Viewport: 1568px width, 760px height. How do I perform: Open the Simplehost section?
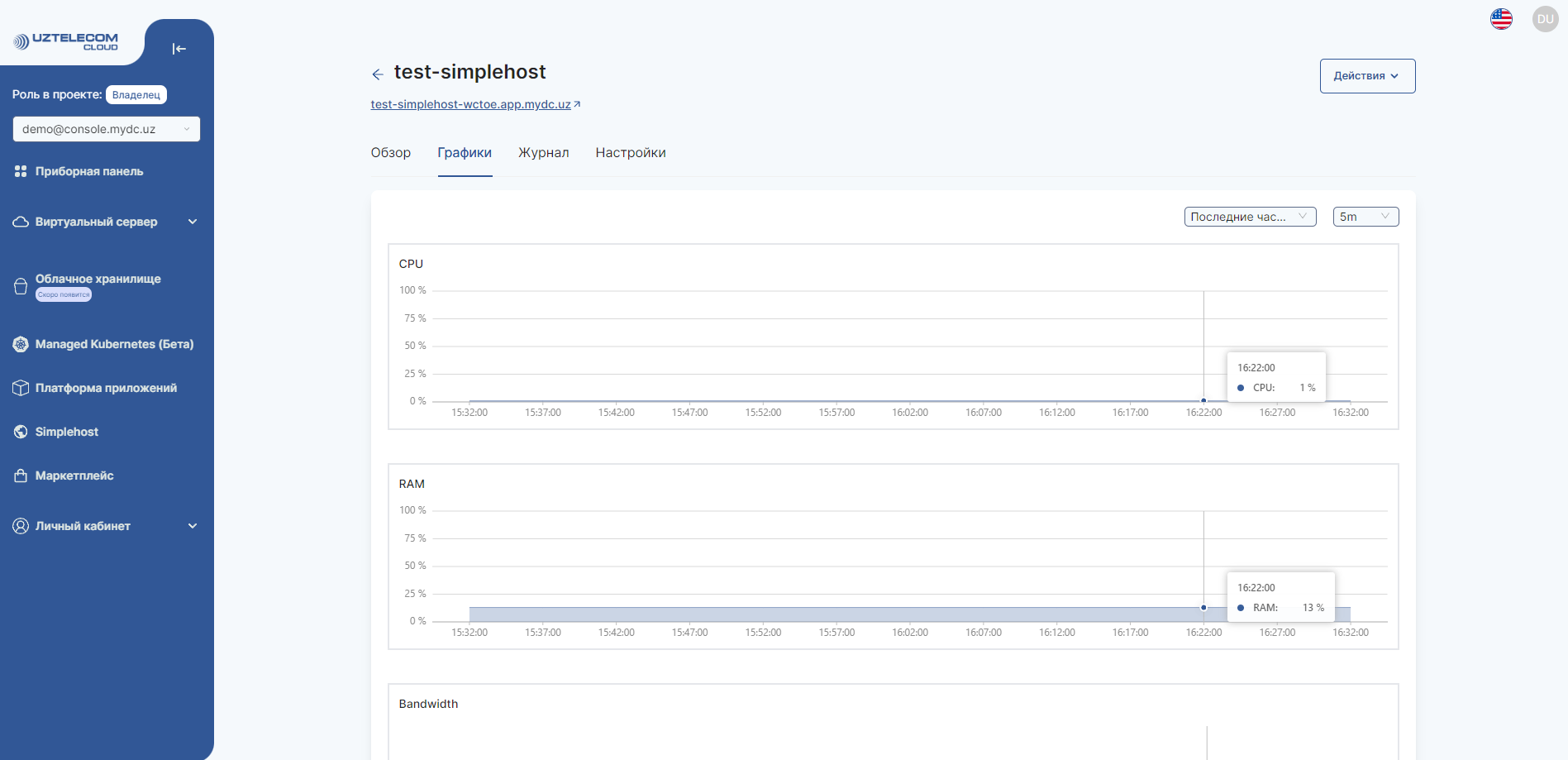[x=19, y=431]
